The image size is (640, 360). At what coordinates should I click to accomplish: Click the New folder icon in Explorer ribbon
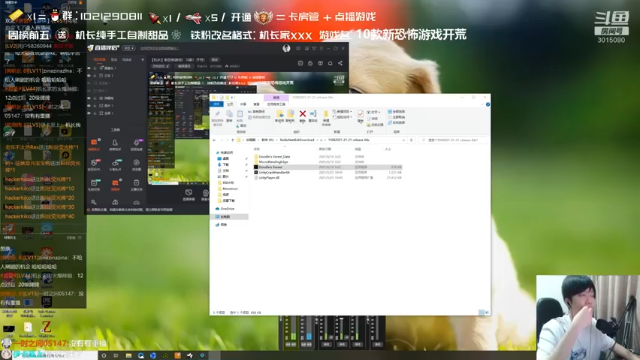coord(326,114)
